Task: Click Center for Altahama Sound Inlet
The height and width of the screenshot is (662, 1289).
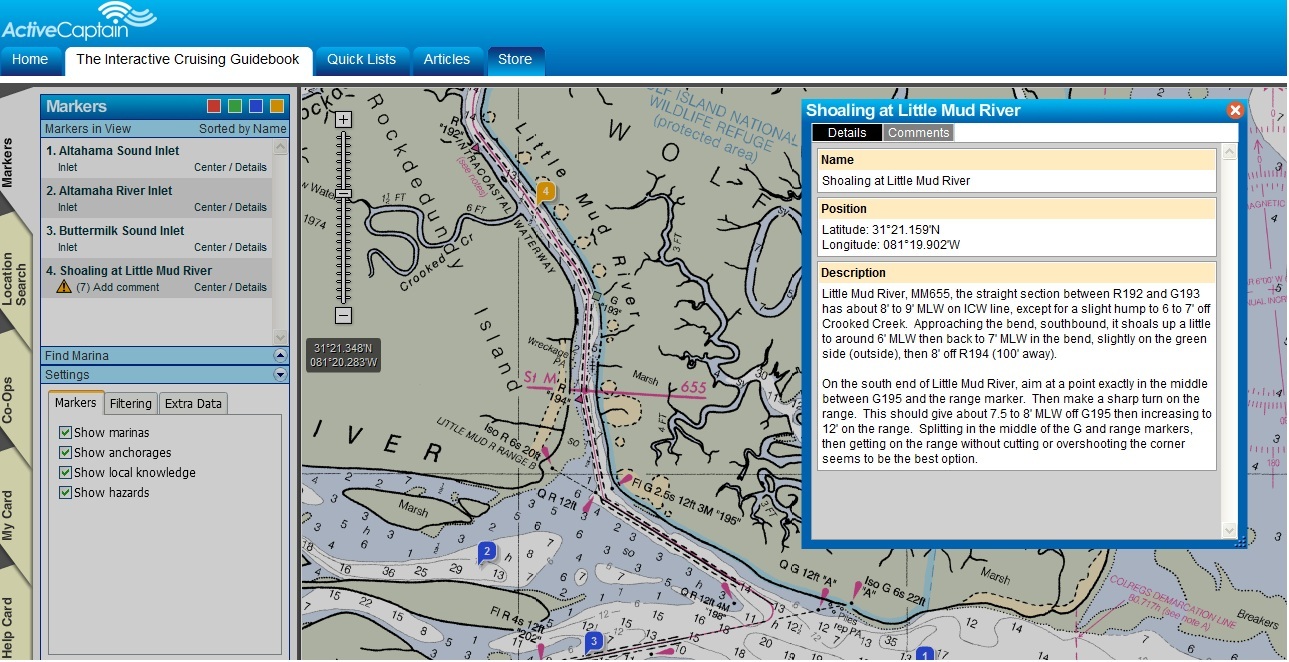Action: [x=210, y=168]
